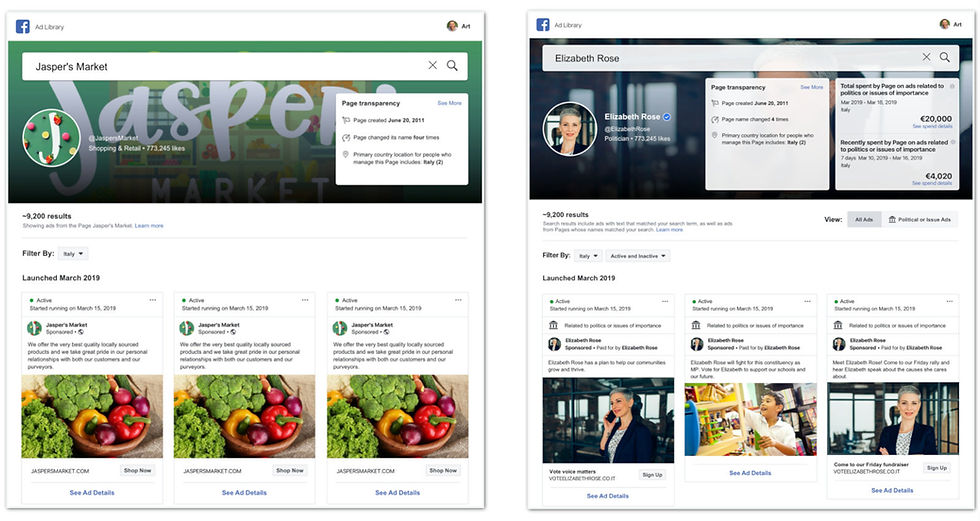Click Elizabeth Rose avatar on schools ad
980x521 pixels.
click(696, 344)
